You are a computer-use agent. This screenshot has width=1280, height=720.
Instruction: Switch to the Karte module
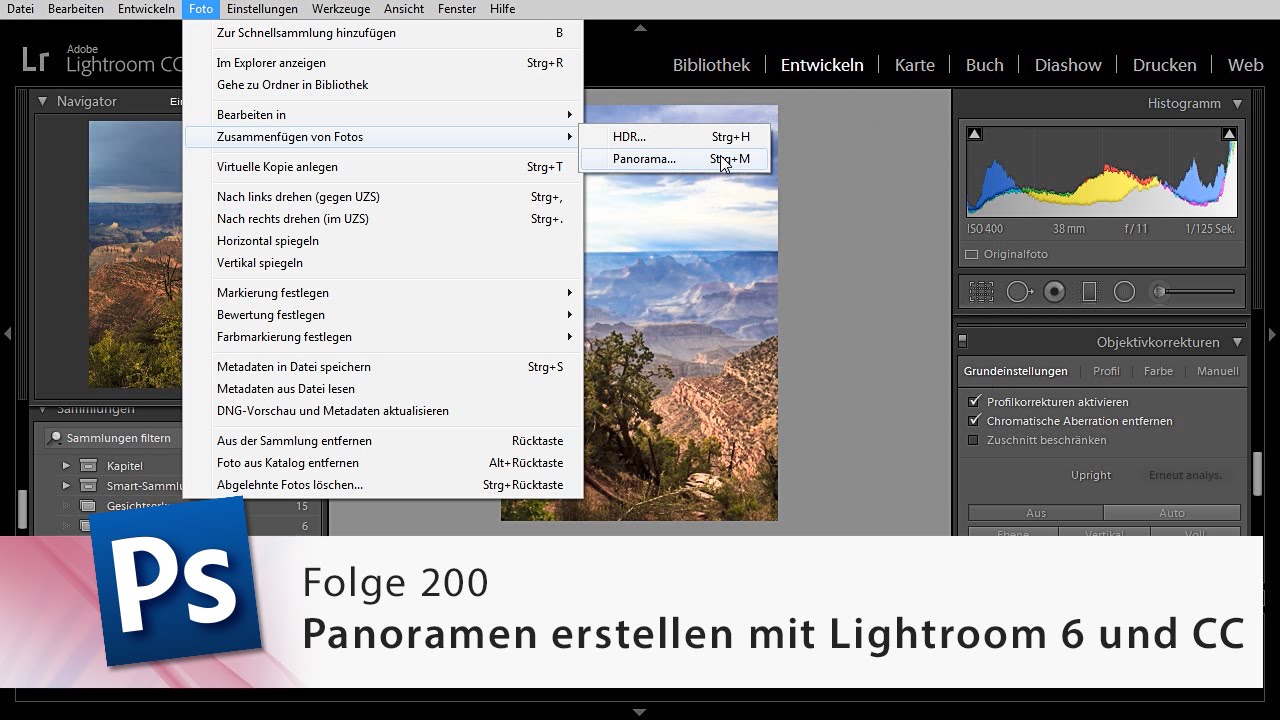point(914,65)
